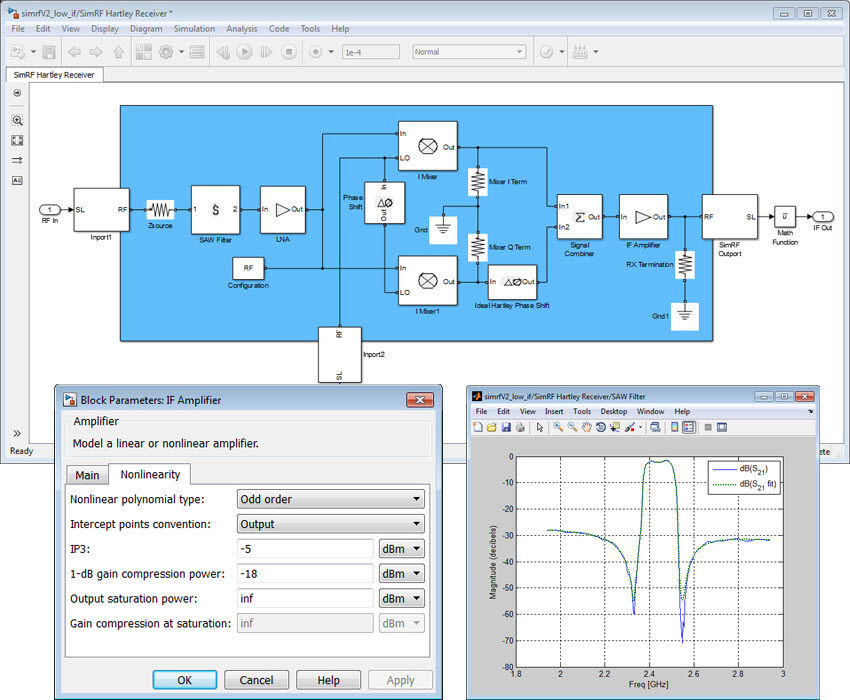Screen dimensions: 850x700
Task: Click Open File icon in SAW Filter window
Action: [492, 427]
